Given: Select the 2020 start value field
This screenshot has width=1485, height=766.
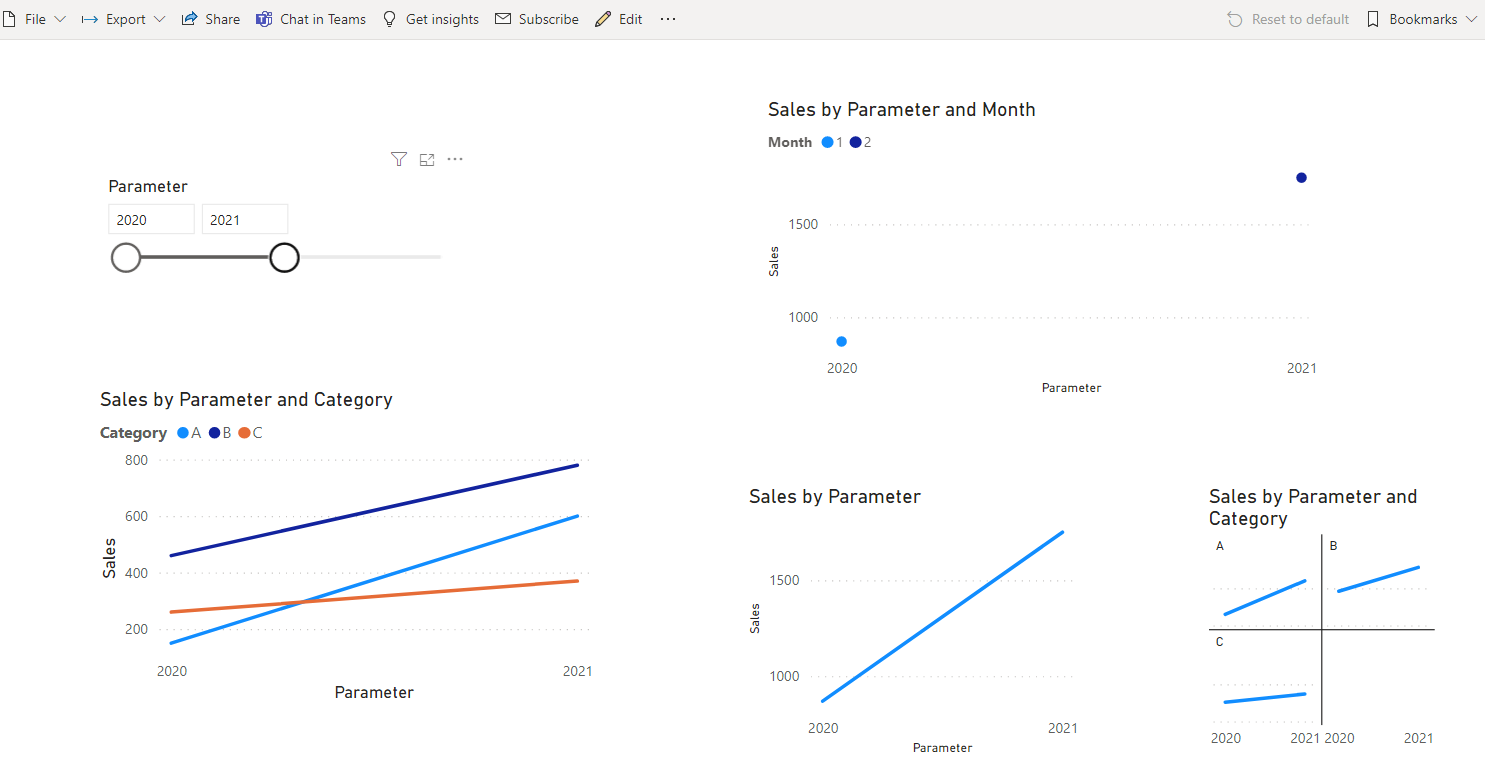Looking at the screenshot, I should tap(151, 219).
